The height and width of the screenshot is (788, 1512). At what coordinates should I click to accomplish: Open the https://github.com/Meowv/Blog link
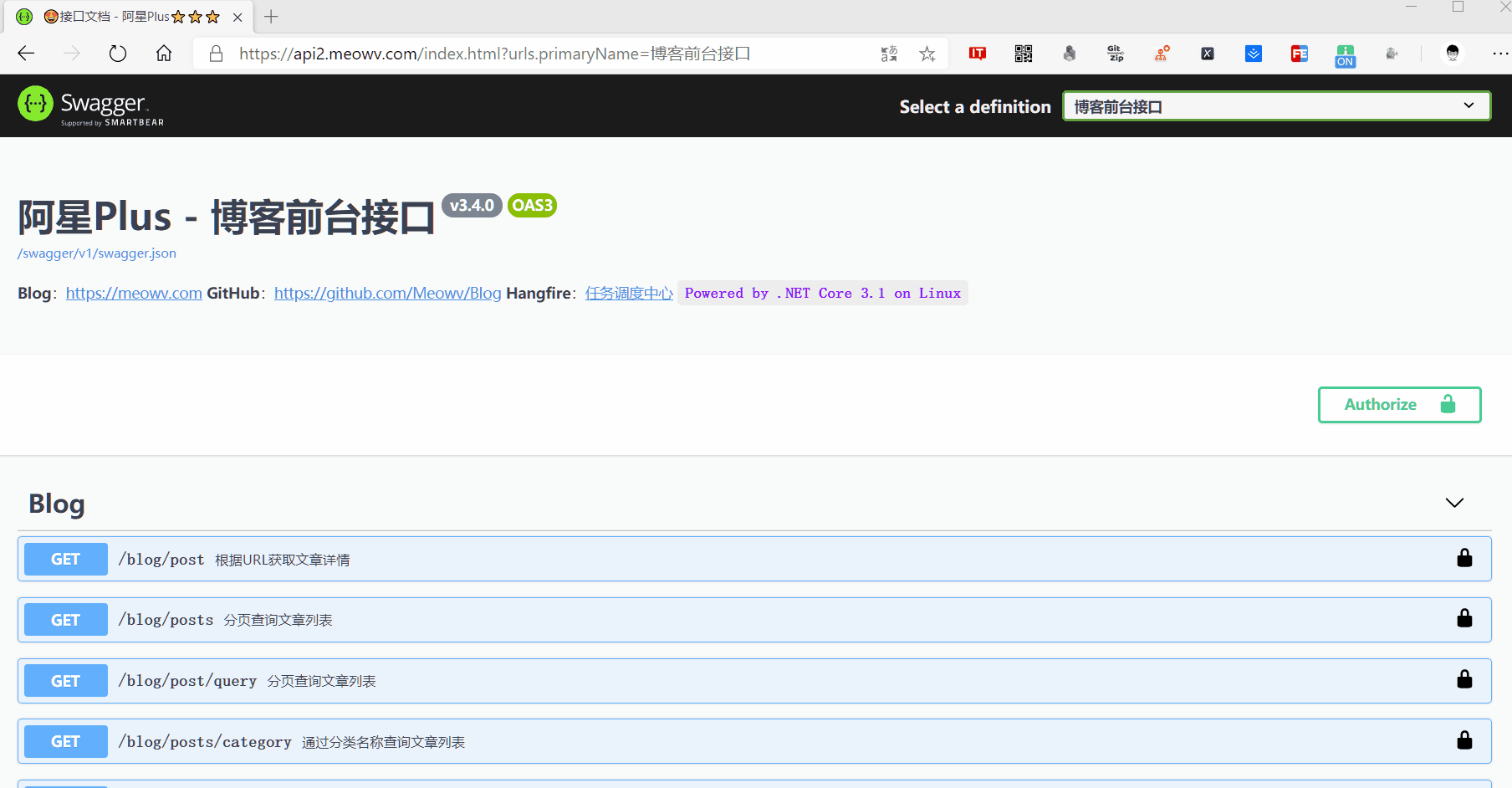tap(387, 294)
